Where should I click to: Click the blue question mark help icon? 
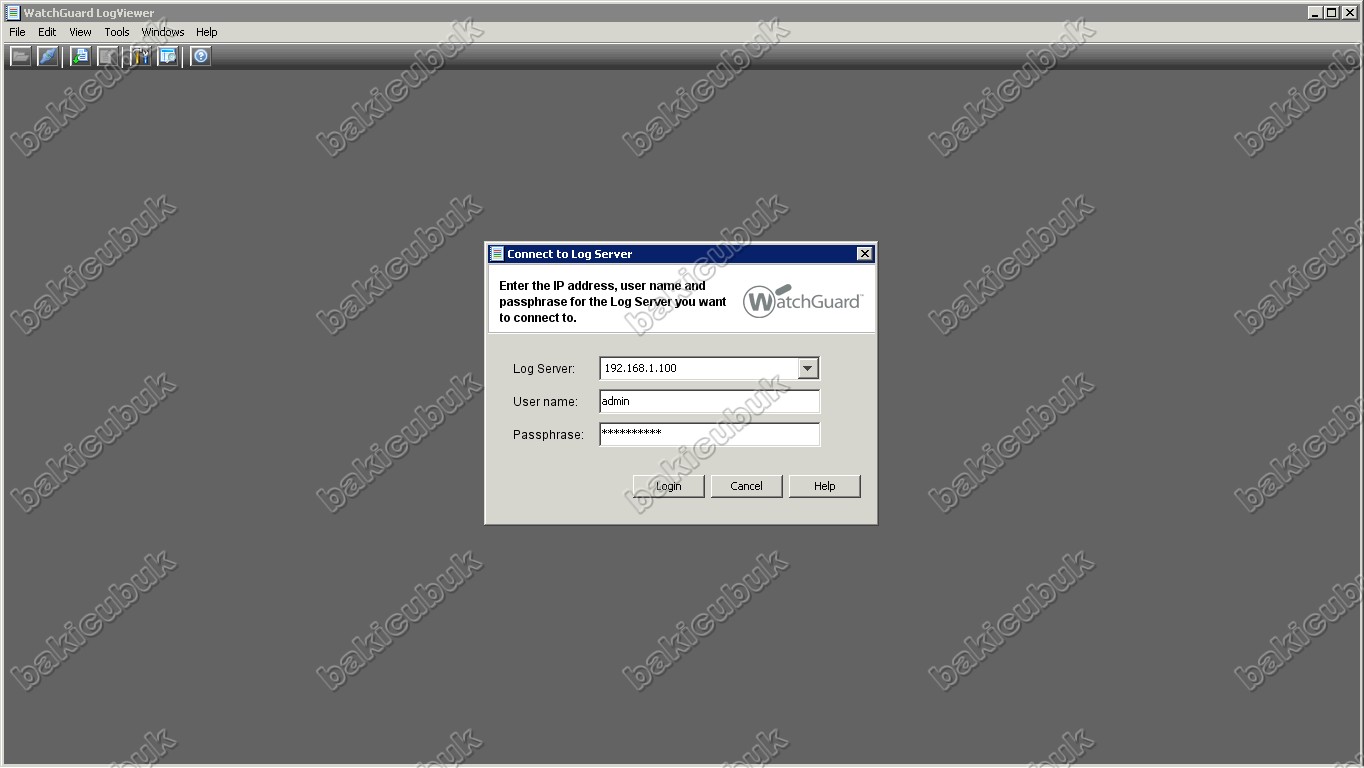click(201, 56)
